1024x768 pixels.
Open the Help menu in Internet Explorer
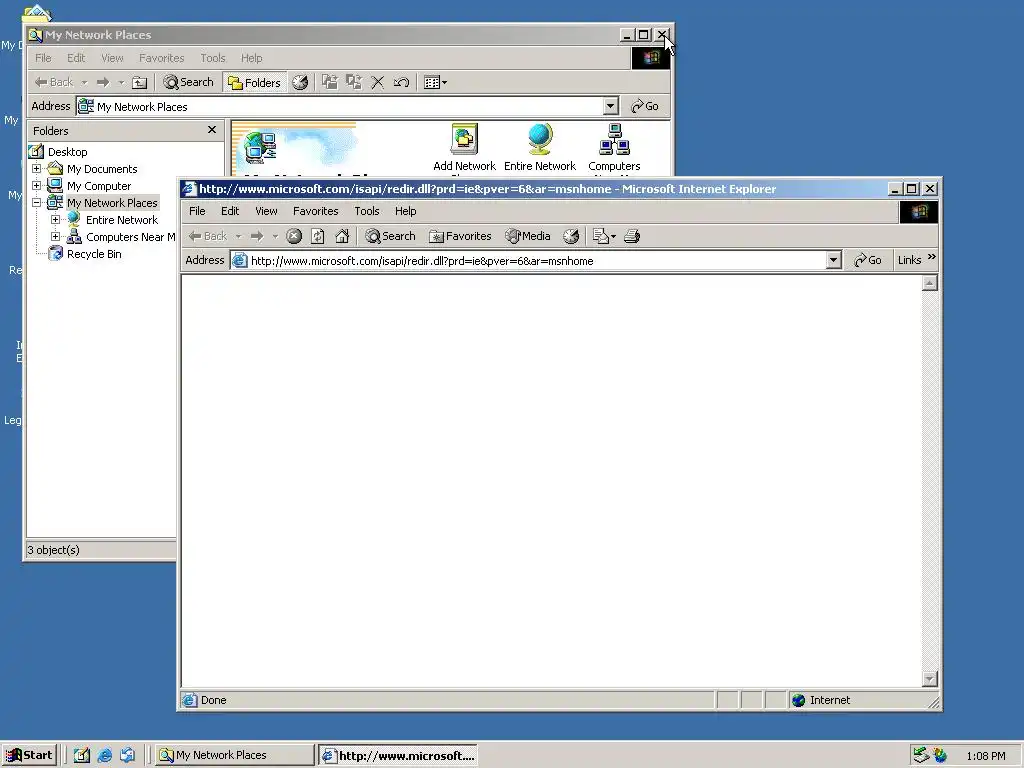click(x=406, y=212)
